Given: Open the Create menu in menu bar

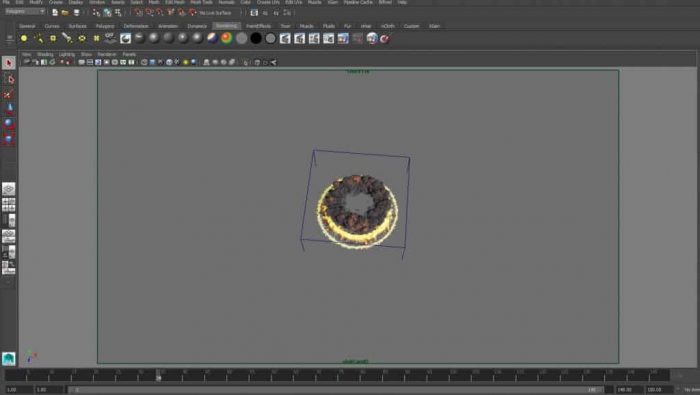Looking at the screenshot, I should tap(56, 2).
